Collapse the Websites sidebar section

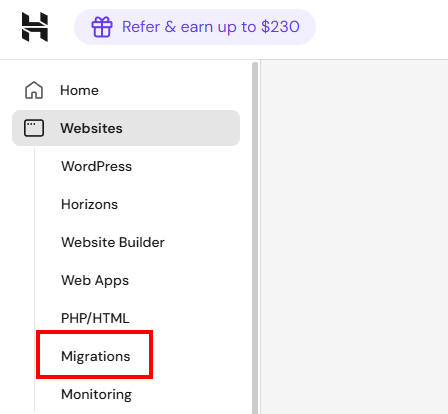click(126, 128)
